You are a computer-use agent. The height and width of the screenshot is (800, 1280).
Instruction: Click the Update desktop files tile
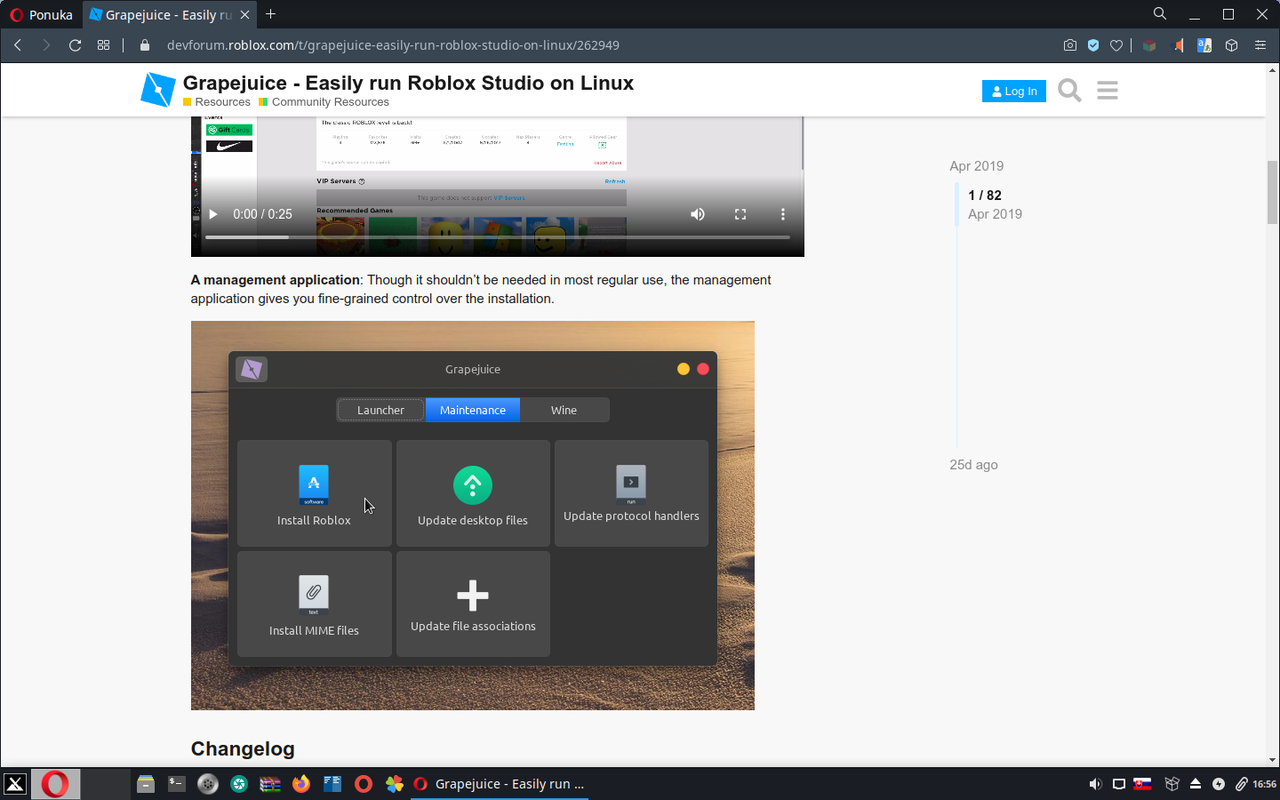pyautogui.click(x=473, y=494)
